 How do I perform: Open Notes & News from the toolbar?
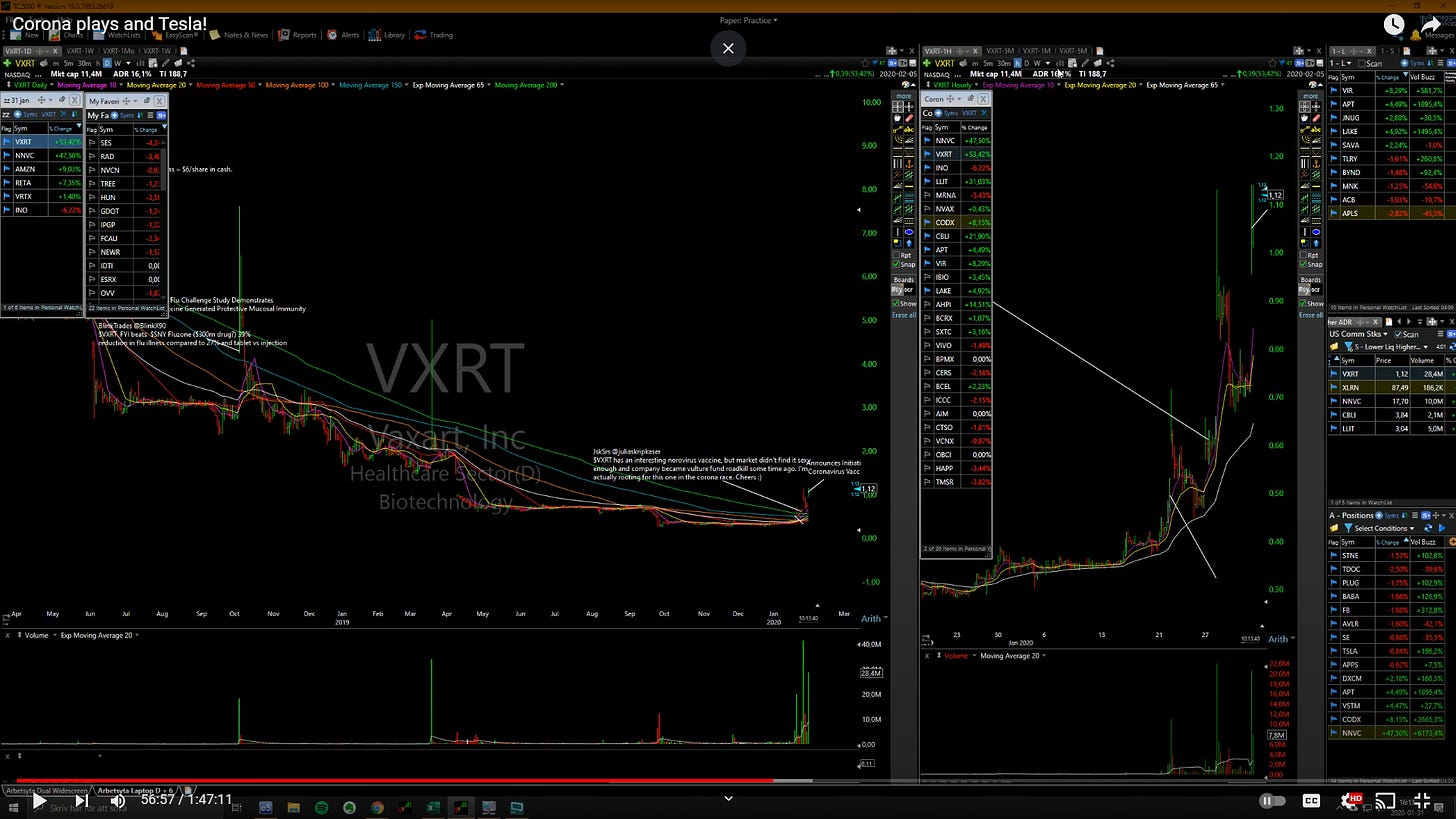[239, 35]
